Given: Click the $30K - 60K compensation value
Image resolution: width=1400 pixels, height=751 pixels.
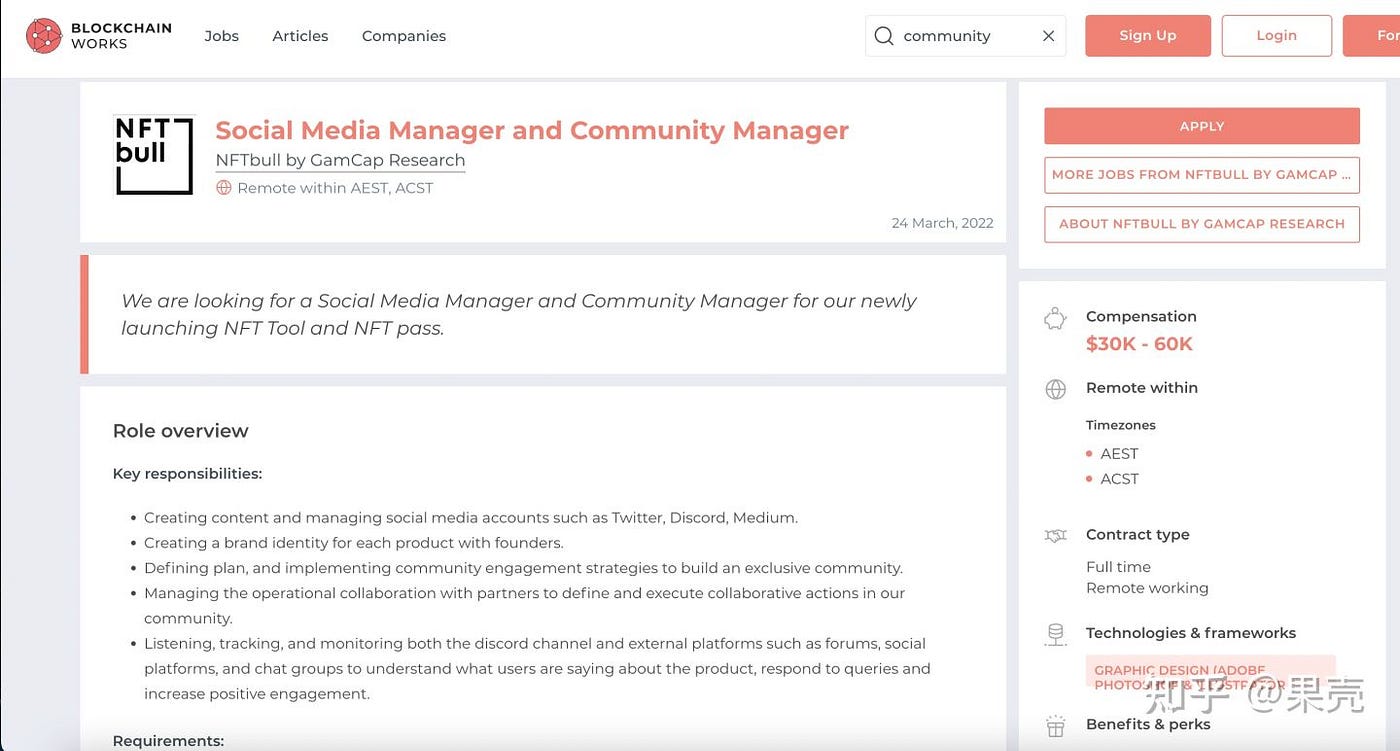Looking at the screenshot, I should [1139, 344].
